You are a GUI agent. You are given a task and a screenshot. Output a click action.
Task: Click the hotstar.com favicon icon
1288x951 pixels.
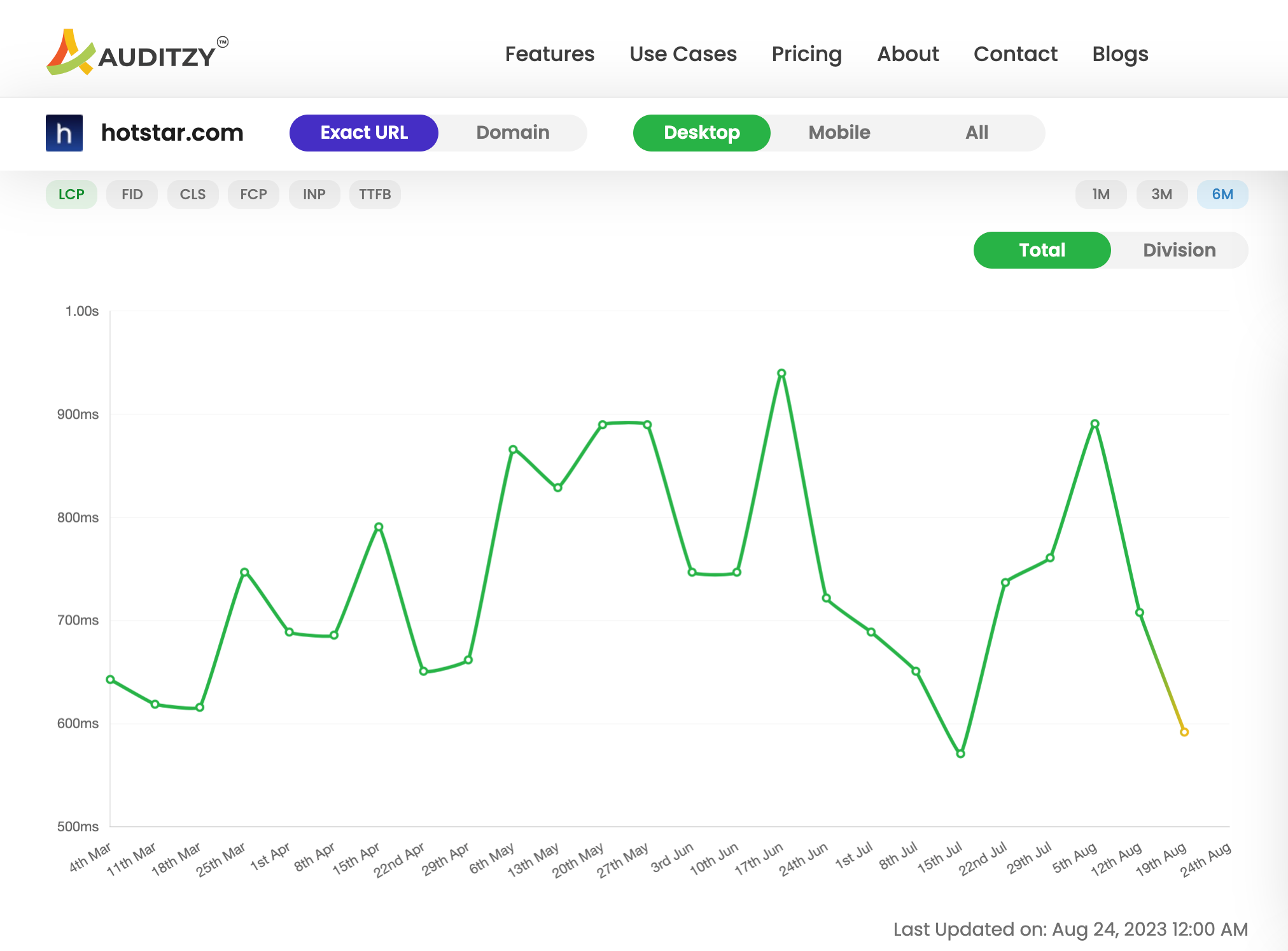click(x=64, y=133)
